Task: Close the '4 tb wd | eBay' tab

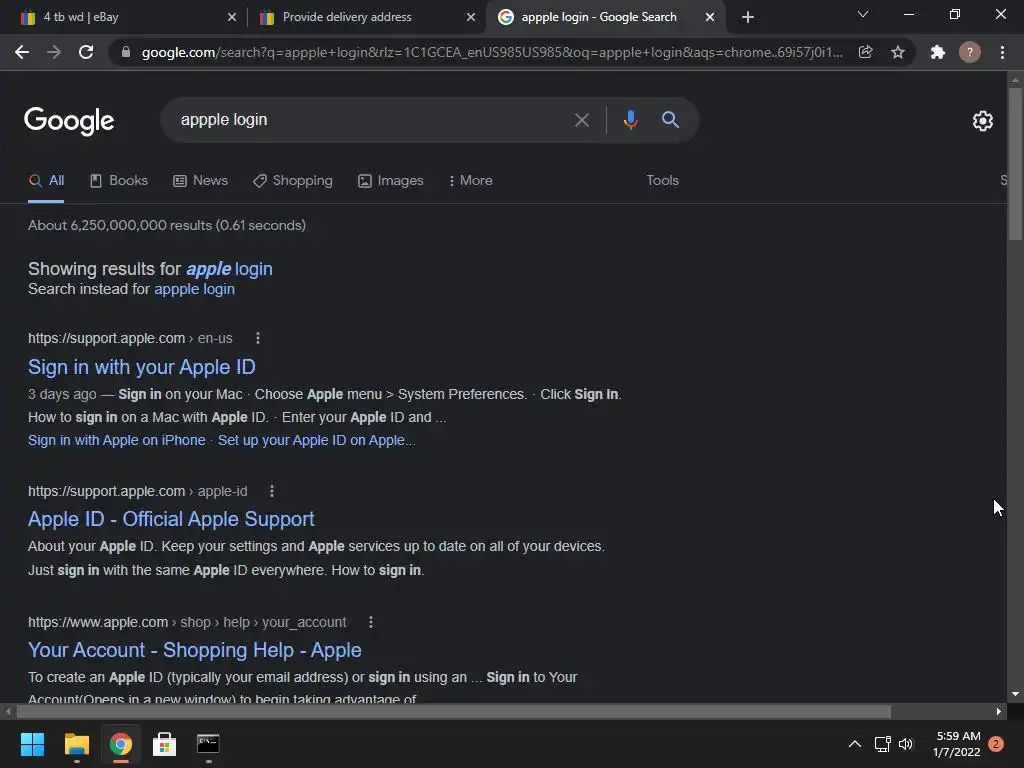Action: [x=232, y=17]
